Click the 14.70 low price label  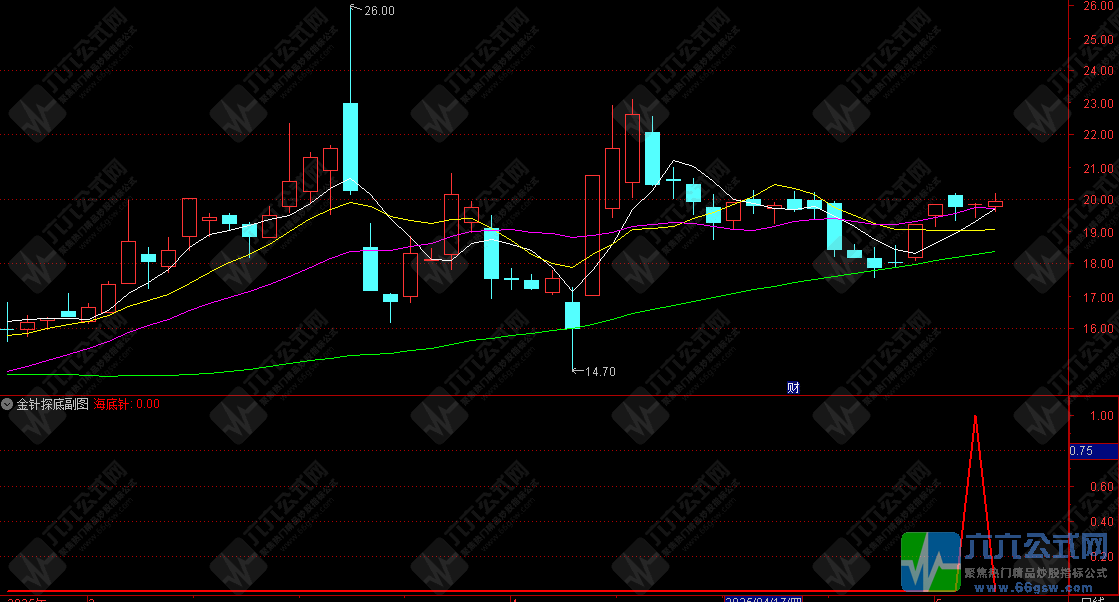pos(599,371)
